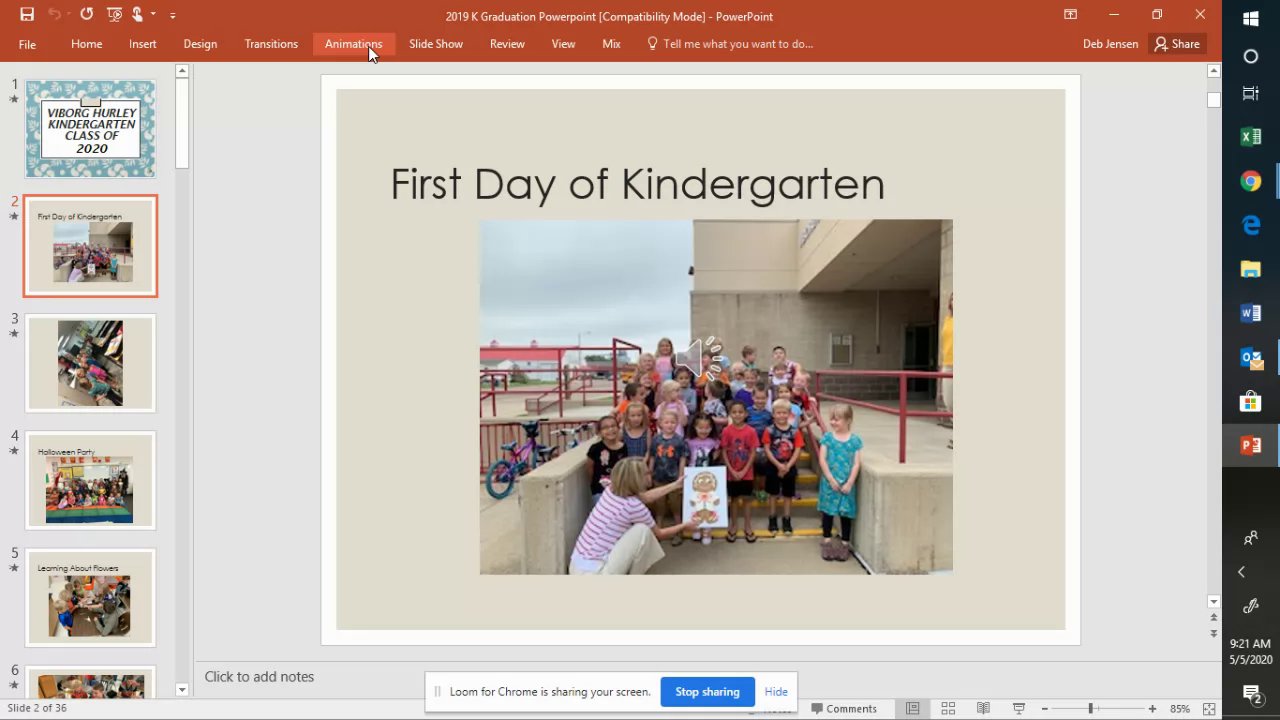Image resolution: width=1280 pixels, height=720 pixels.
Task: Click the Repeat icon in the title bar
Action: (86, 15)
